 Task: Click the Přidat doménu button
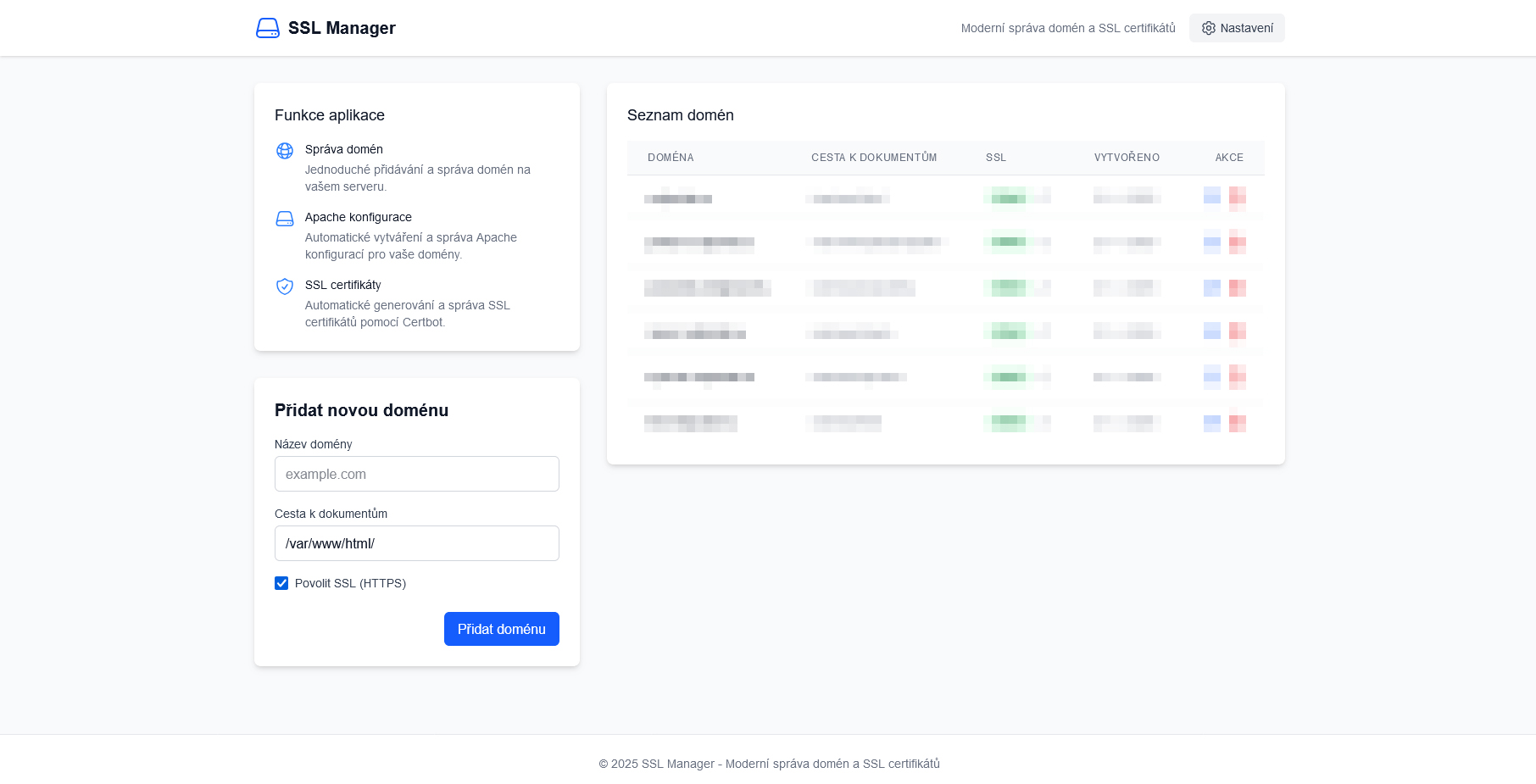[502, 629]
